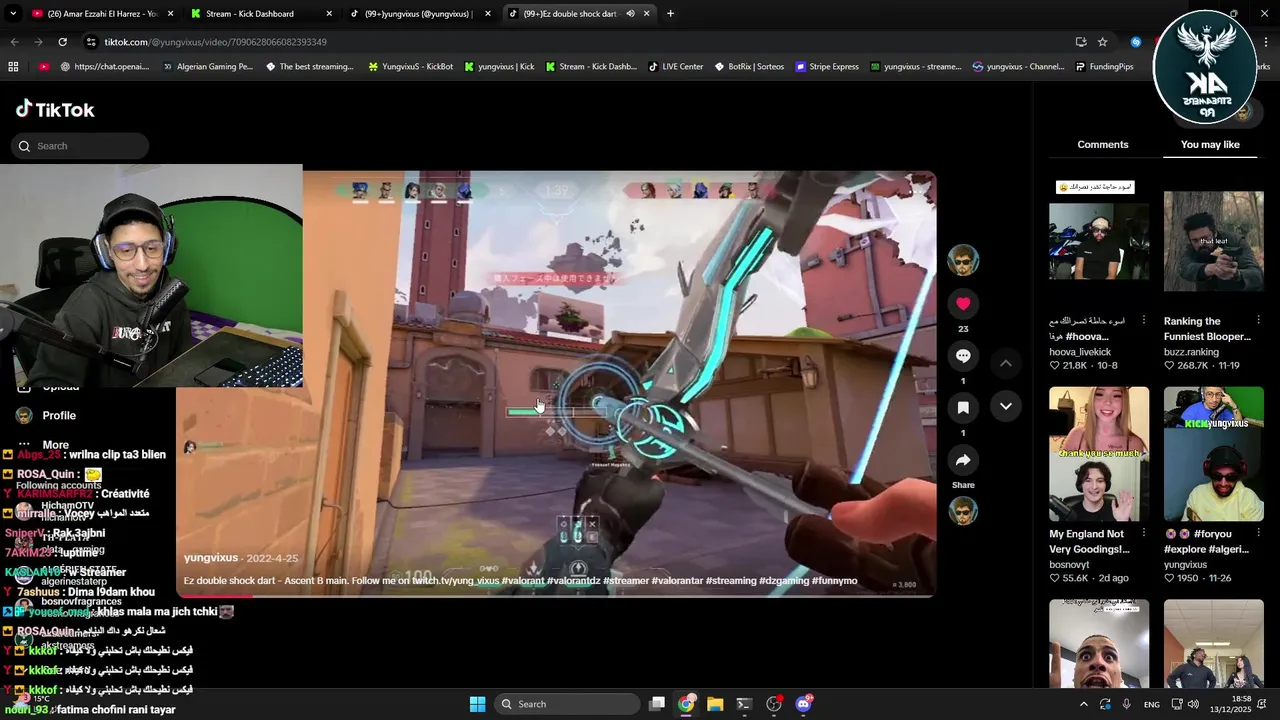Open Ranking the Funniest Blooper video thumbnail
The height and width of the screenshot is (720, 1280).
(1214, 241)
